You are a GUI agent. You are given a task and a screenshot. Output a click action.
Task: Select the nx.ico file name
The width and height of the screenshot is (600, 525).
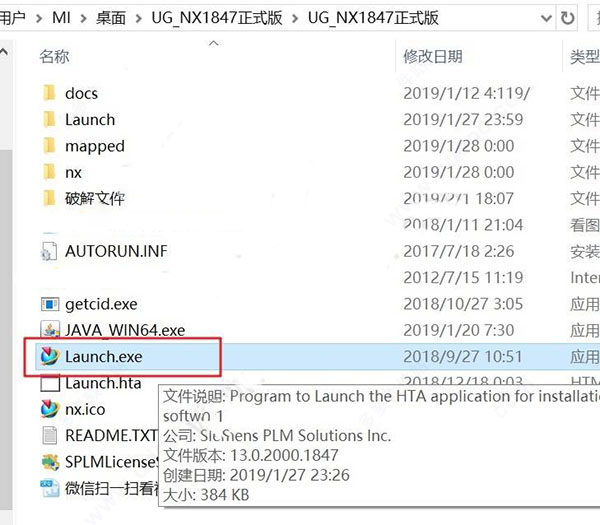(x=85, y=409)
